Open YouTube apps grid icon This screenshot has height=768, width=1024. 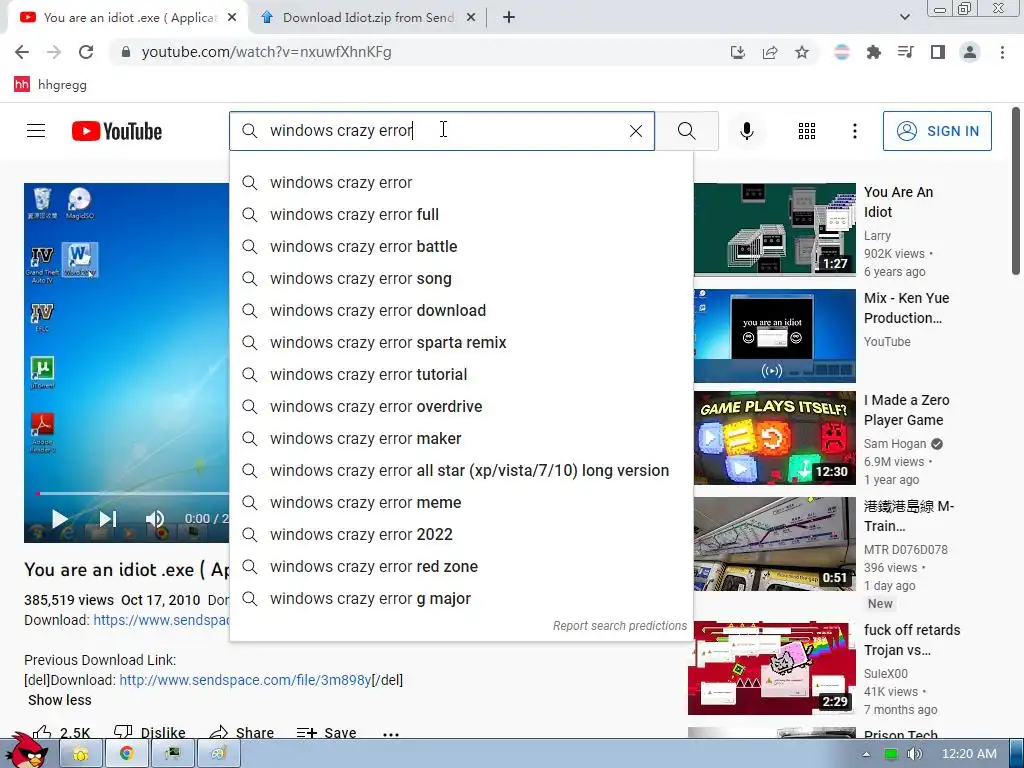coord(807,131)
